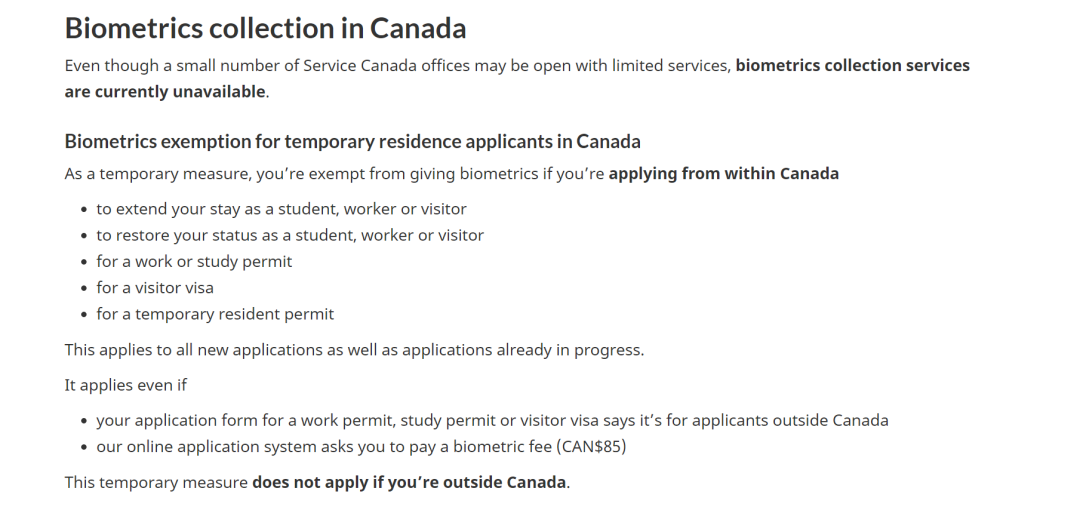Click the line "It applies even if"

126,385
